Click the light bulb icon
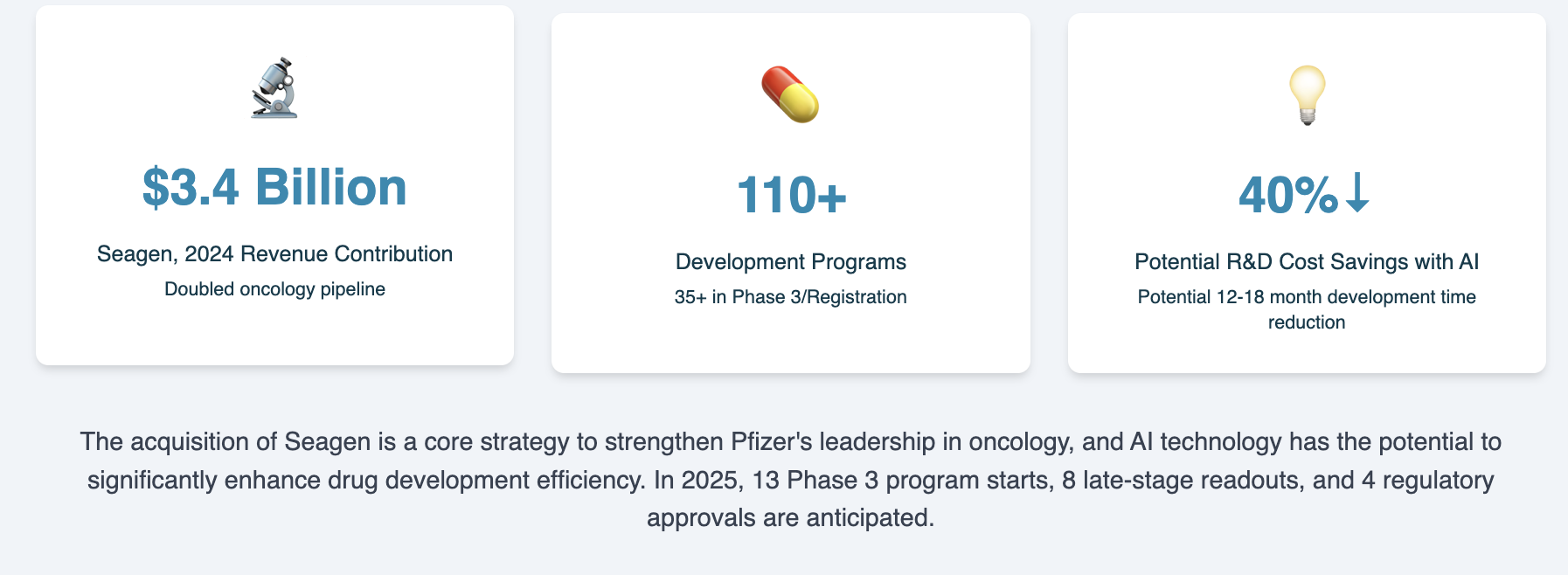Viewport: 1568px width, 575px height. point(1307,95)
